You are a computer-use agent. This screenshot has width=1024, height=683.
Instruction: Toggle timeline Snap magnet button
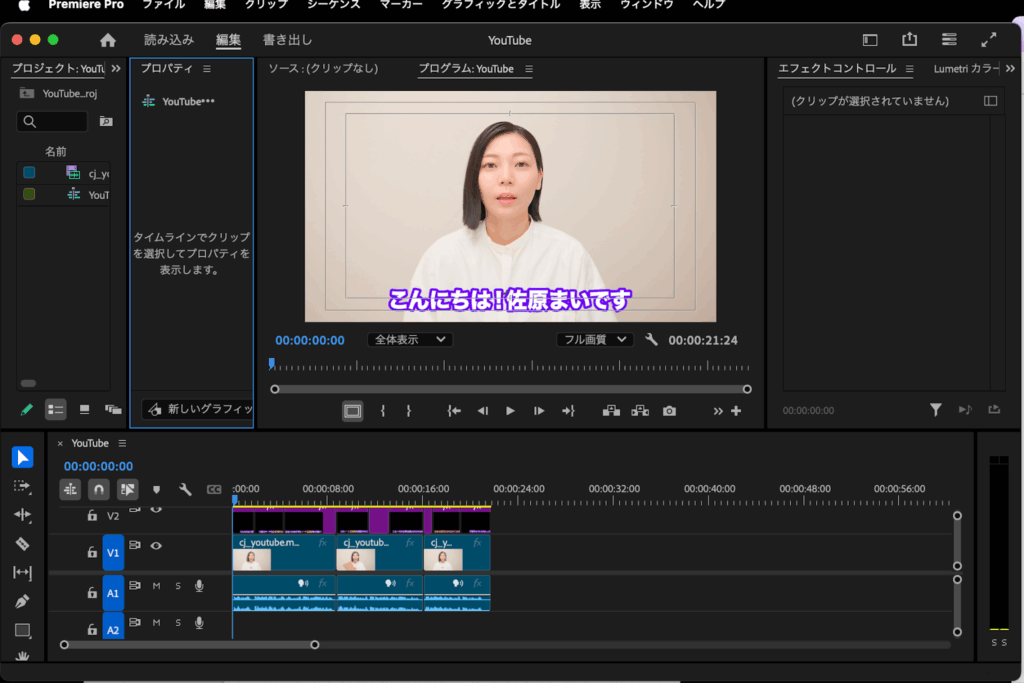pos(98,490)
